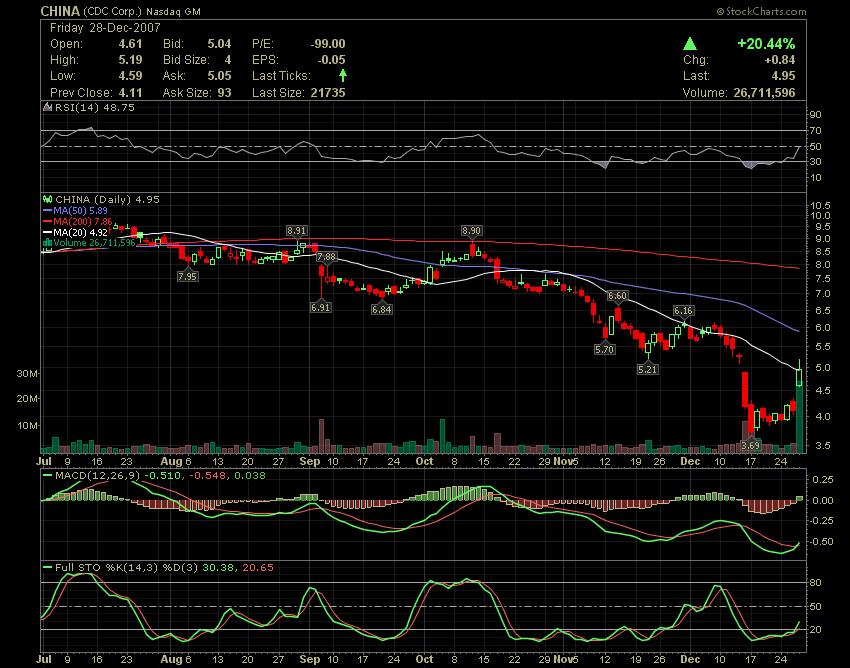Click the candlestick icon beside CHINA (Daily)
850x668 pixels.
tap(48, 200)
